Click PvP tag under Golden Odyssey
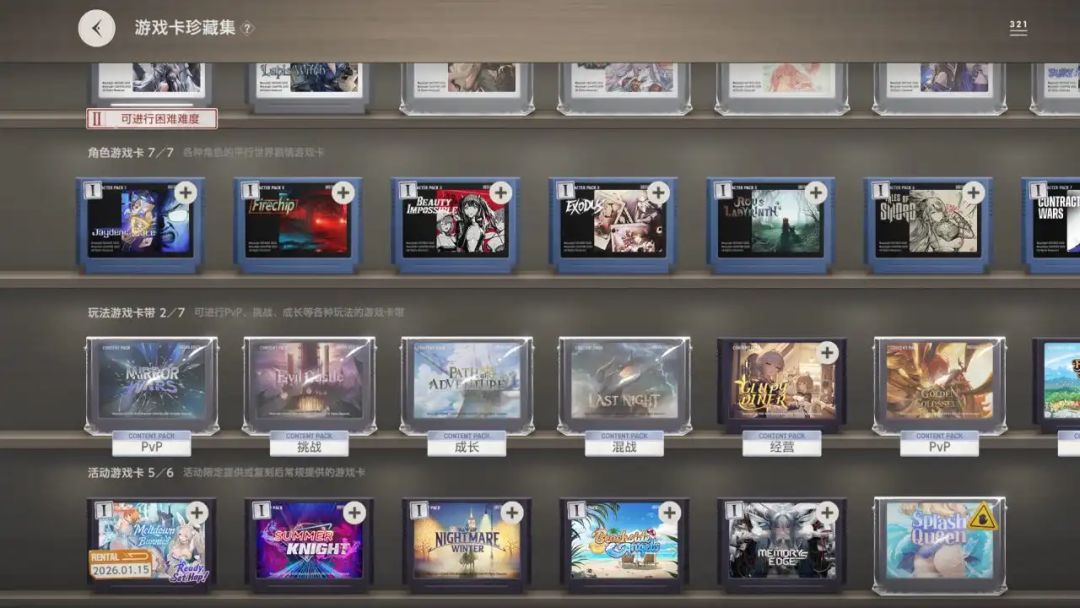1080x608 pixels. pyautogui.click(x=939, y=443)
